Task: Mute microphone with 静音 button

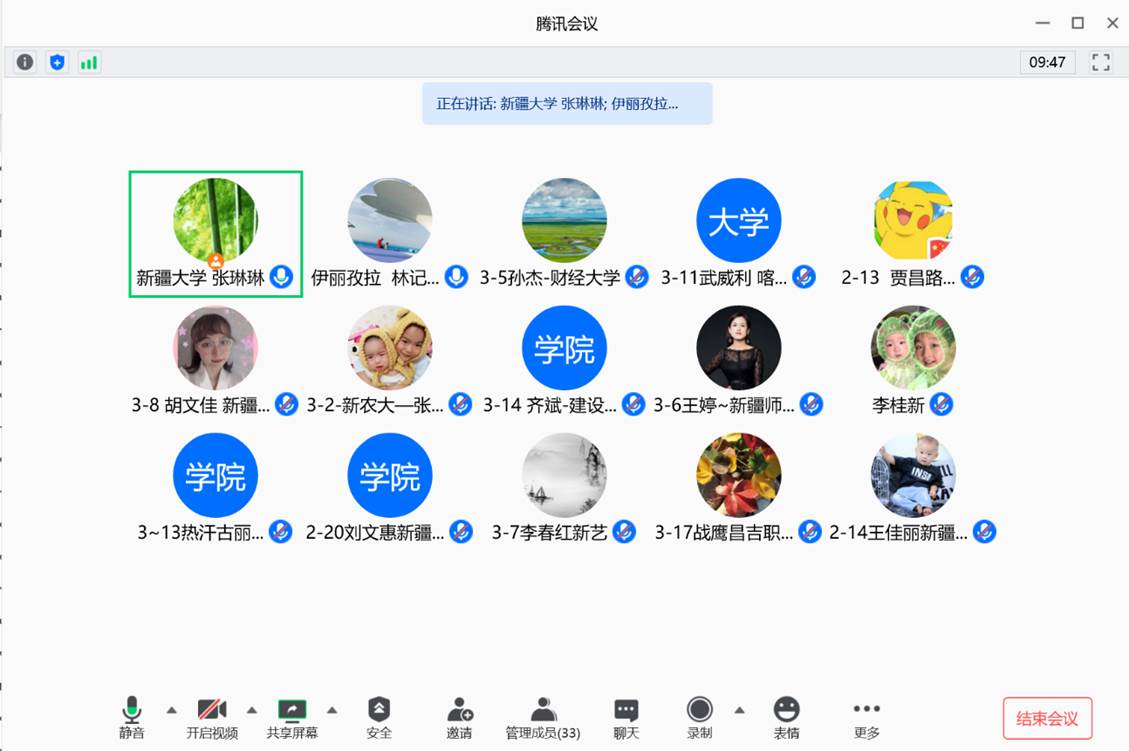Action: point(132,717)
